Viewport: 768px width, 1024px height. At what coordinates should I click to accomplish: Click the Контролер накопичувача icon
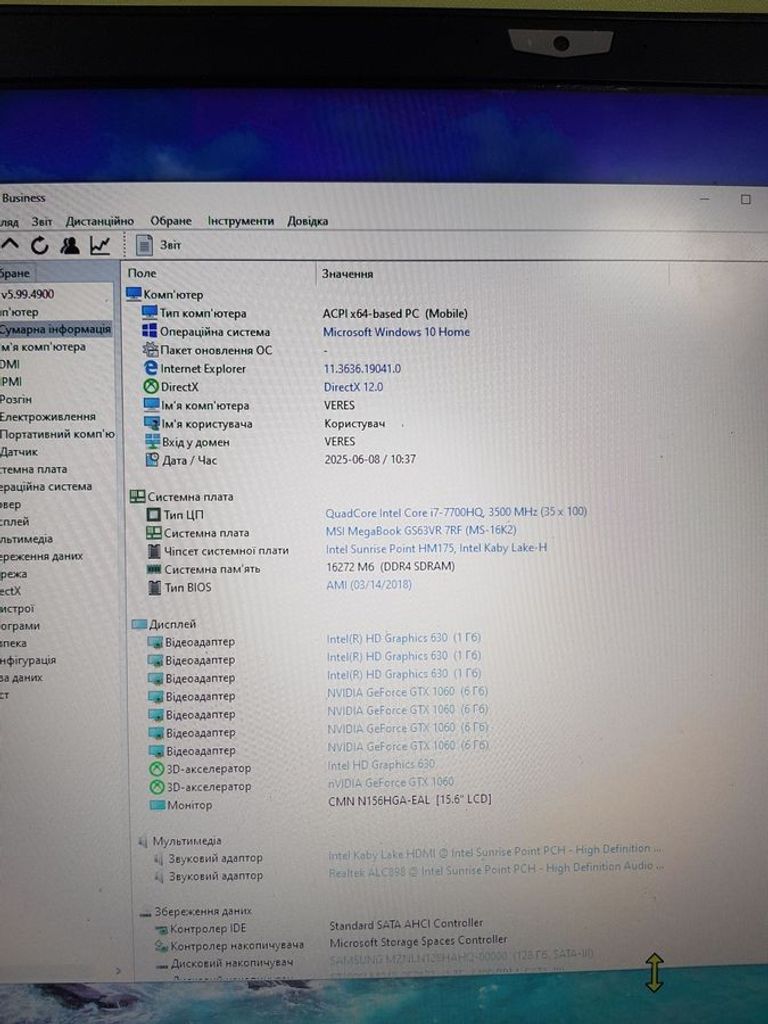coord(161,946)
